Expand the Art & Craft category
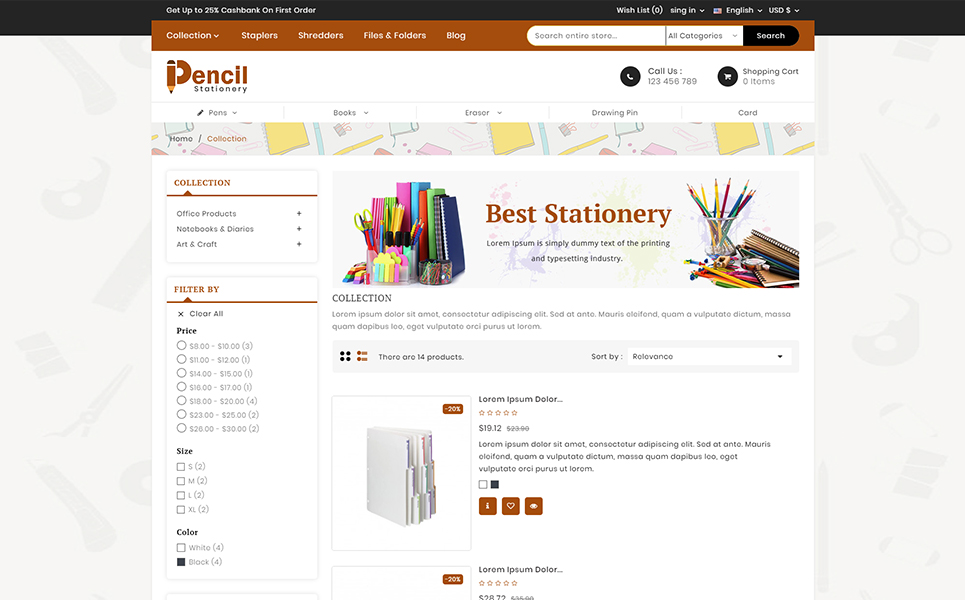Screen dimensions: 965x600 299,244
